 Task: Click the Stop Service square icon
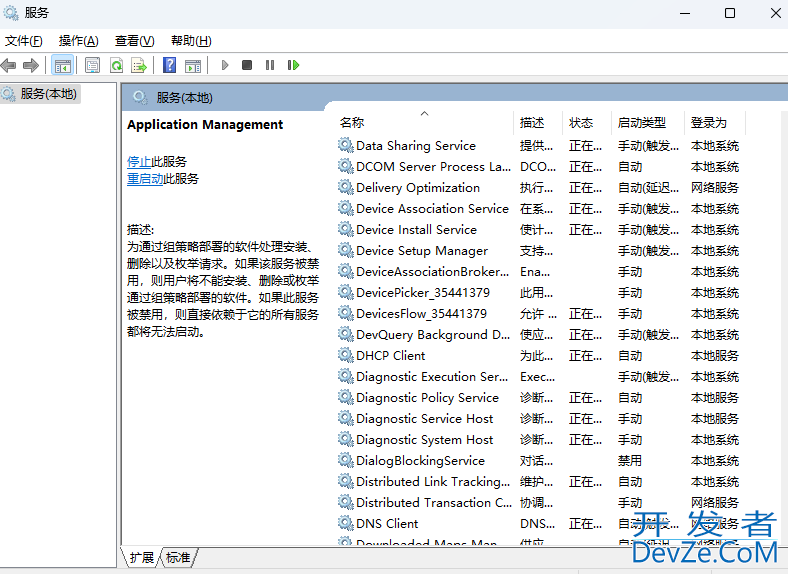(x=247, y=65)
